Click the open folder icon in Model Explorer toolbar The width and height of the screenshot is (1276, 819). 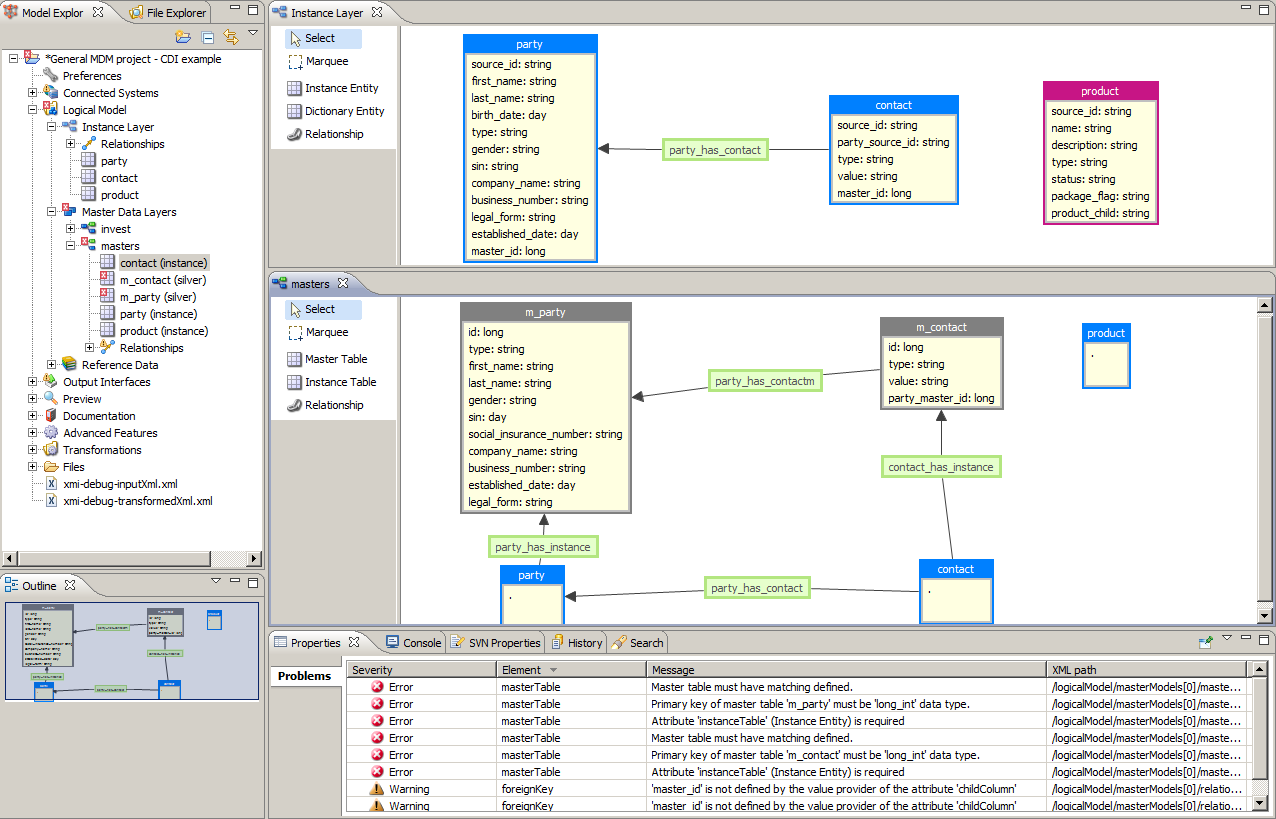(x=185, y=36)
